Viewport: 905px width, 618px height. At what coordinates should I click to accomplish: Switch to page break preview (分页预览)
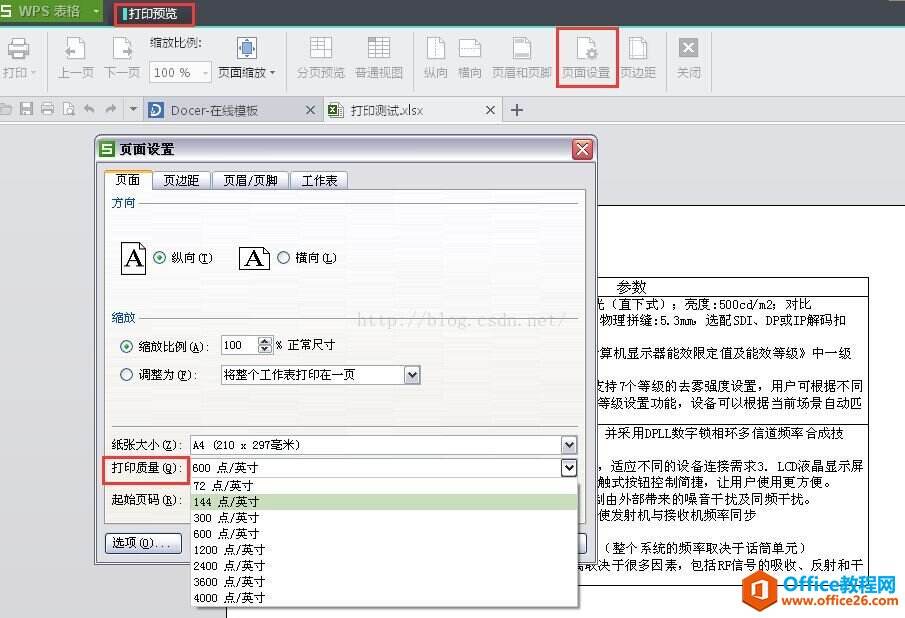(x=320, y=58)
